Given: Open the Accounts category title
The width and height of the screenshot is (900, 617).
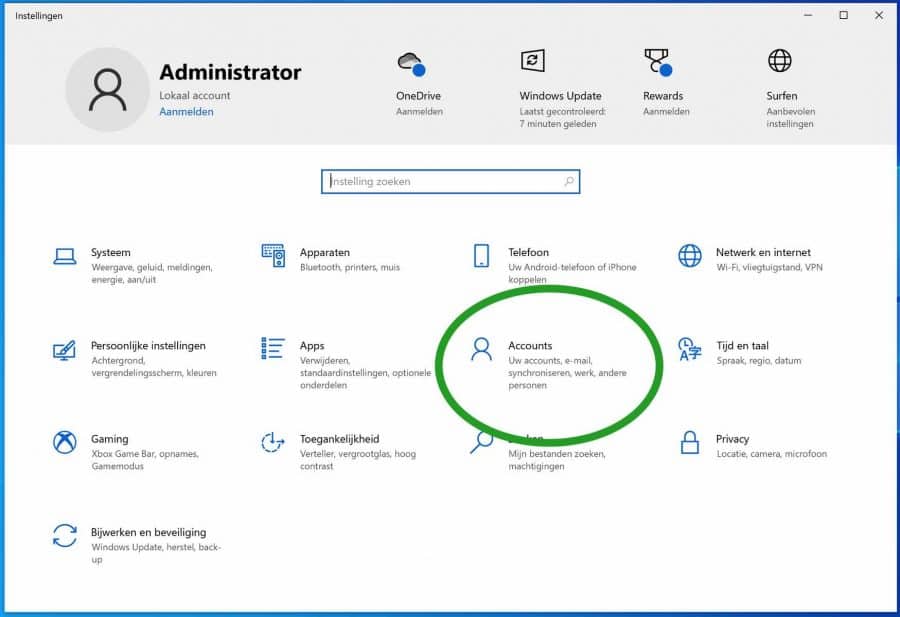Looking at the screenshot, I should 530,346.
